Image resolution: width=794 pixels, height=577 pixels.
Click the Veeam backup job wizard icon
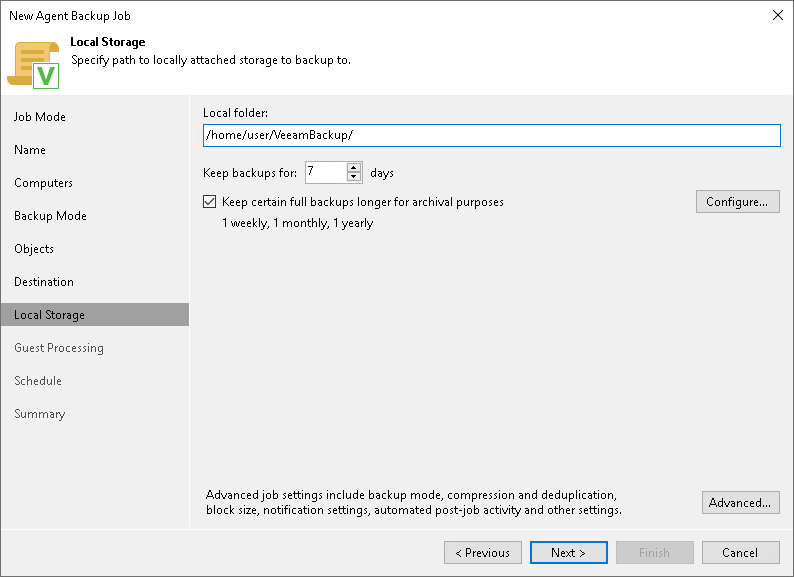click(x=33, y=65)
